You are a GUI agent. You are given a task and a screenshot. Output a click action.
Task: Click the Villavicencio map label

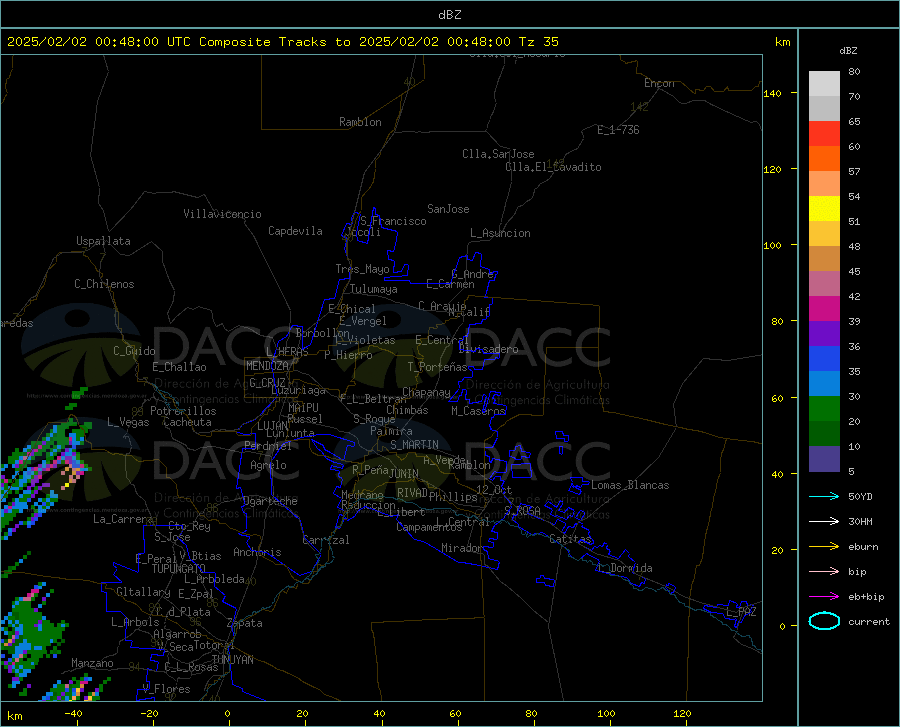222,214
